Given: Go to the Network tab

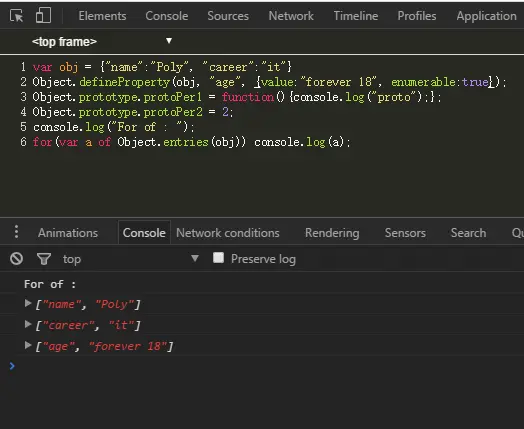Looking at the screenshot, I should [x=291, y=16].
